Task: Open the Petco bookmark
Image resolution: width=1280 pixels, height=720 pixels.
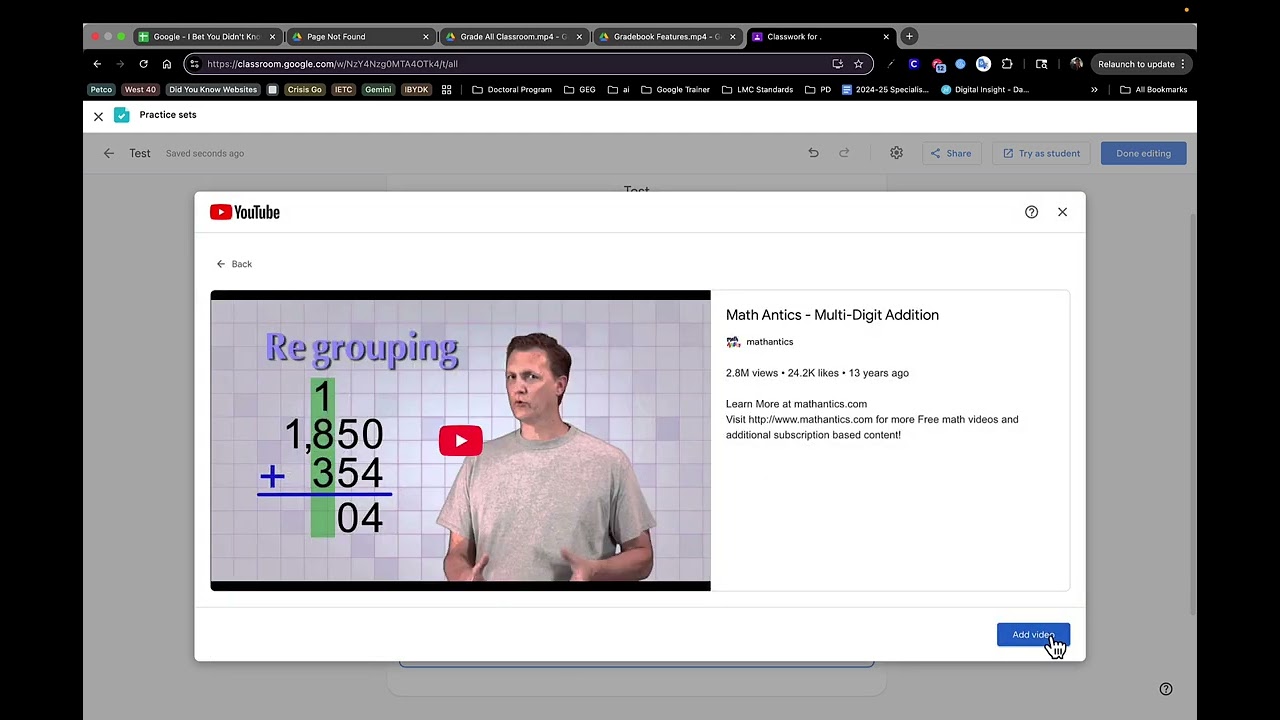Action: (101, 90)
